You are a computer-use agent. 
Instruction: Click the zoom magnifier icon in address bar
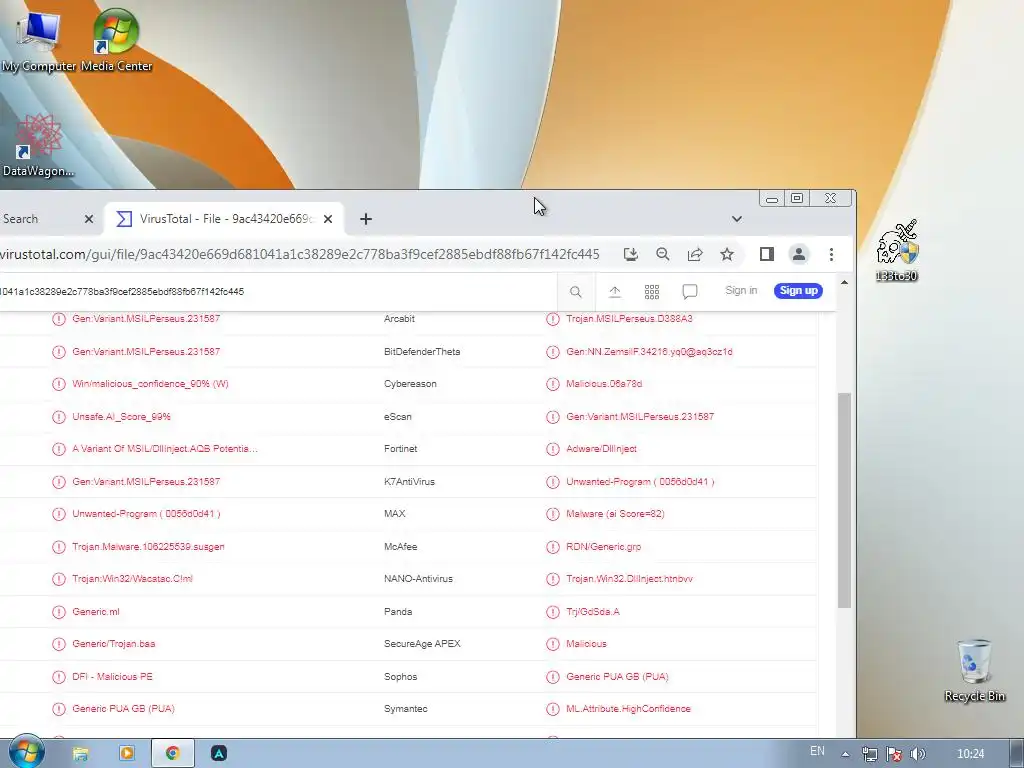pyautogui.click(x=662, y=254)
